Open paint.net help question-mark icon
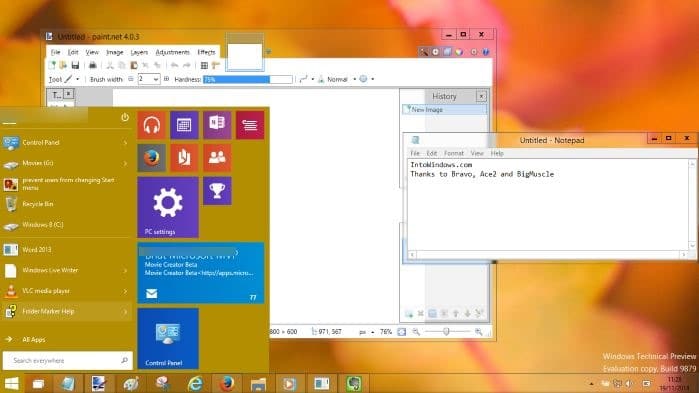 pos(486,52)
